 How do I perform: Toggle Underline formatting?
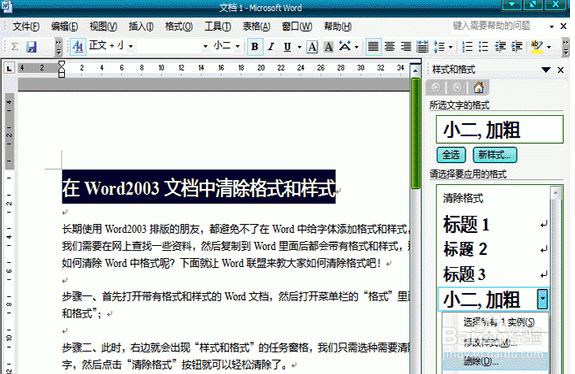point(287,47)
